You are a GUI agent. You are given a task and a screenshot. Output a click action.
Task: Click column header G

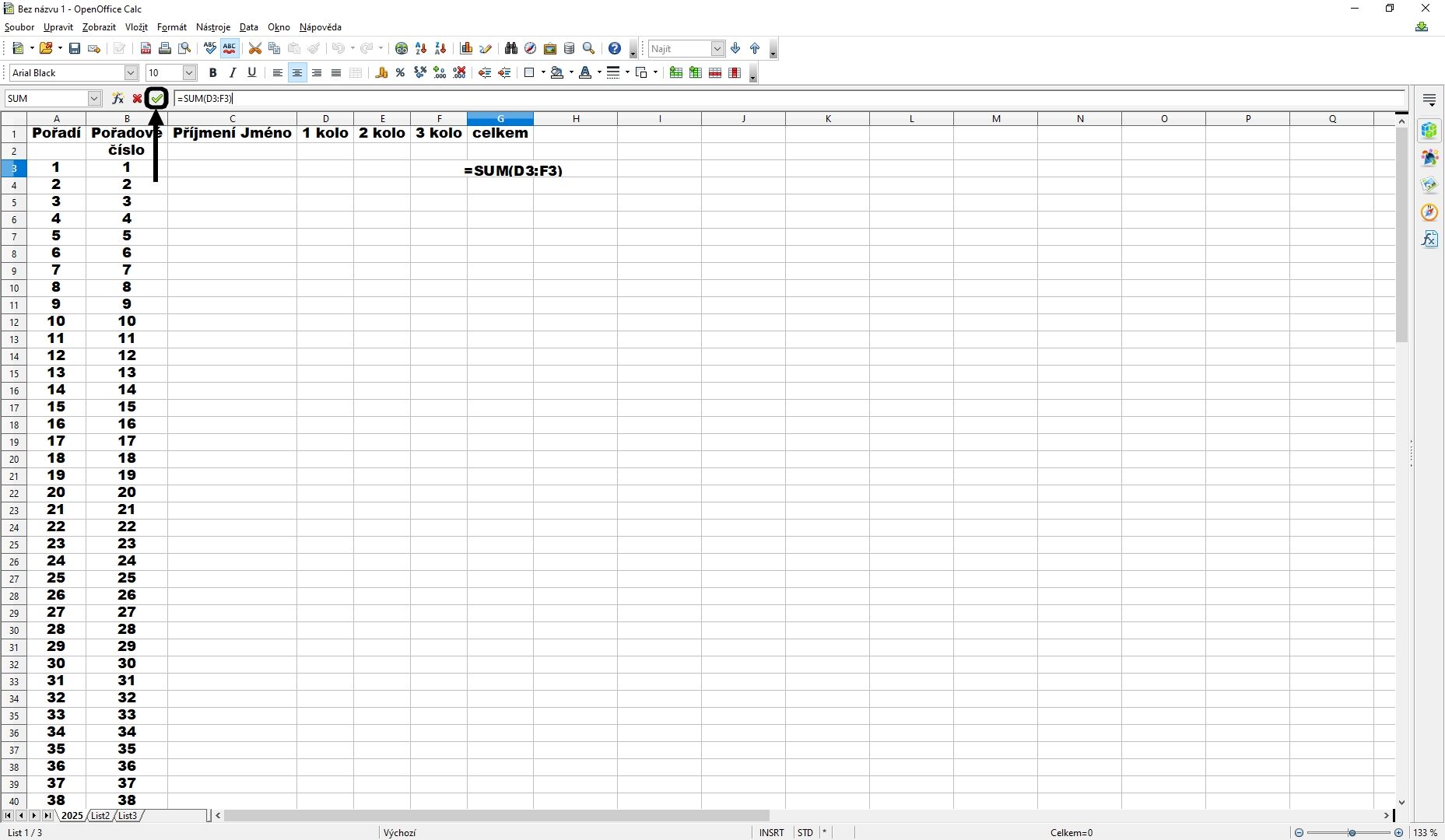500,118
